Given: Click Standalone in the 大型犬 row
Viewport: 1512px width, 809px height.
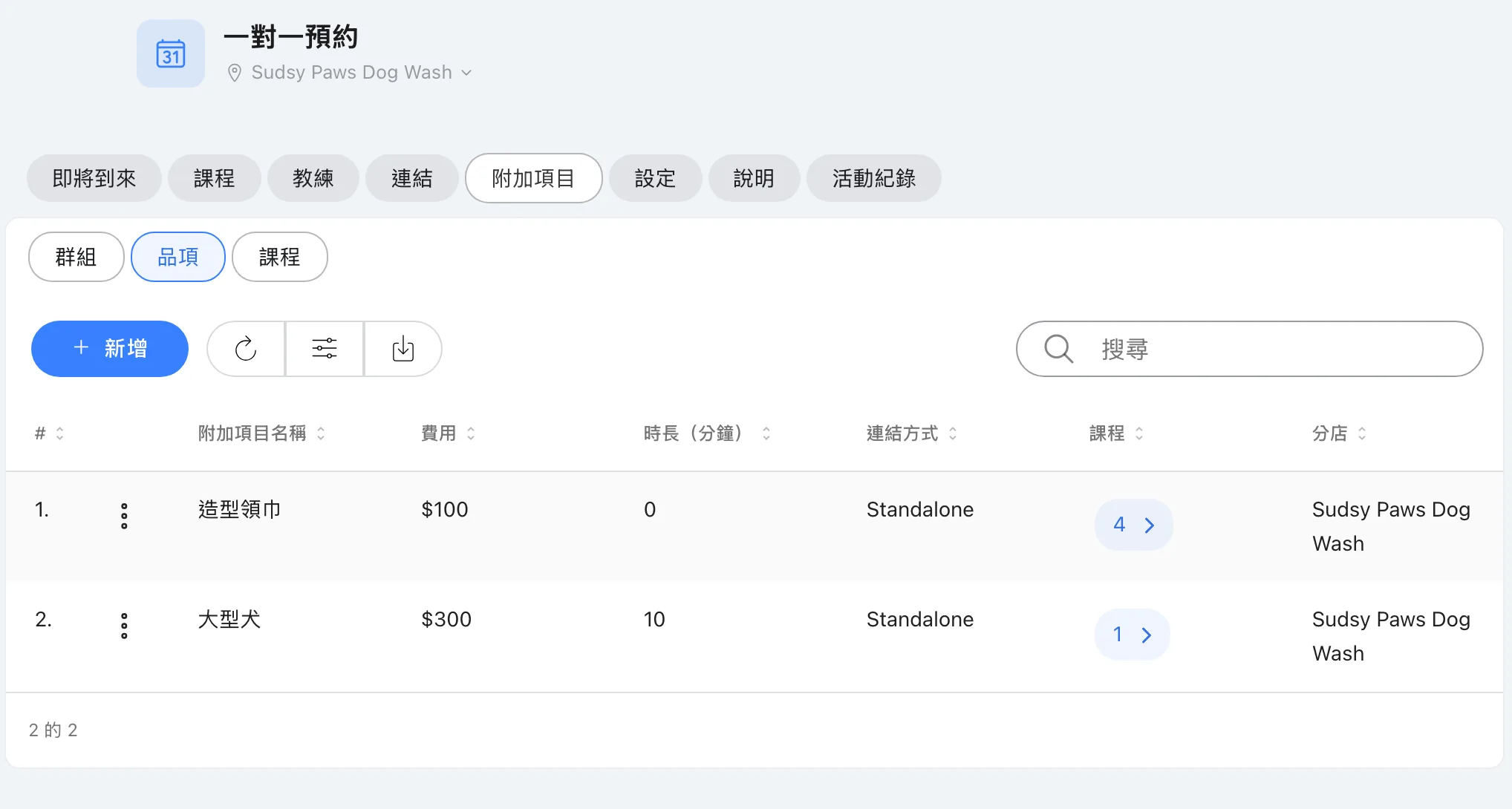Looking at the screenshot, I should pos(920,619).
